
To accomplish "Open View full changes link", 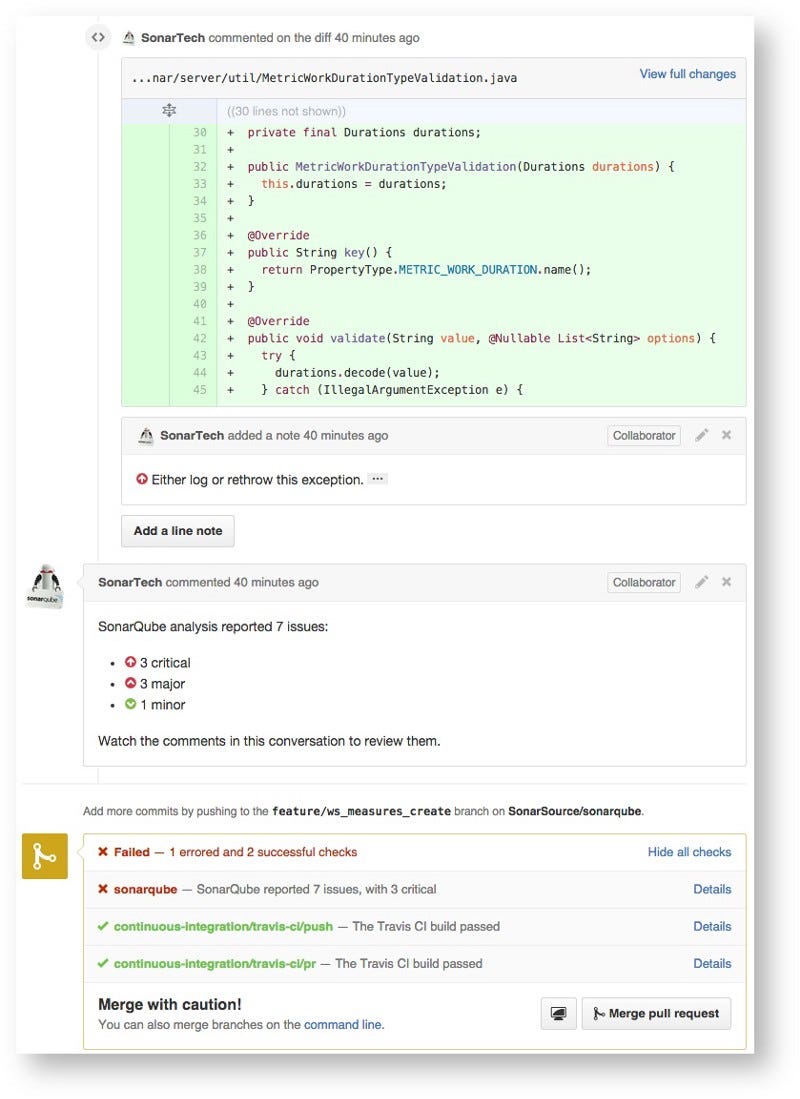I will pyautogui.click(x=687, y=74).
